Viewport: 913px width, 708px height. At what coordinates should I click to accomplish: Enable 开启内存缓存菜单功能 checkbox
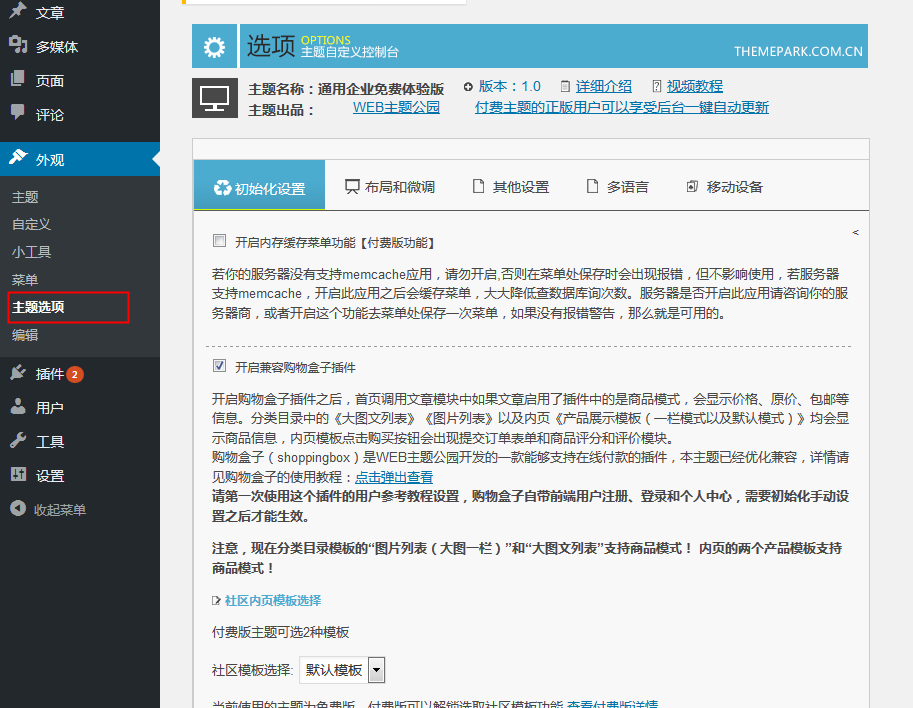pos(219,241)
